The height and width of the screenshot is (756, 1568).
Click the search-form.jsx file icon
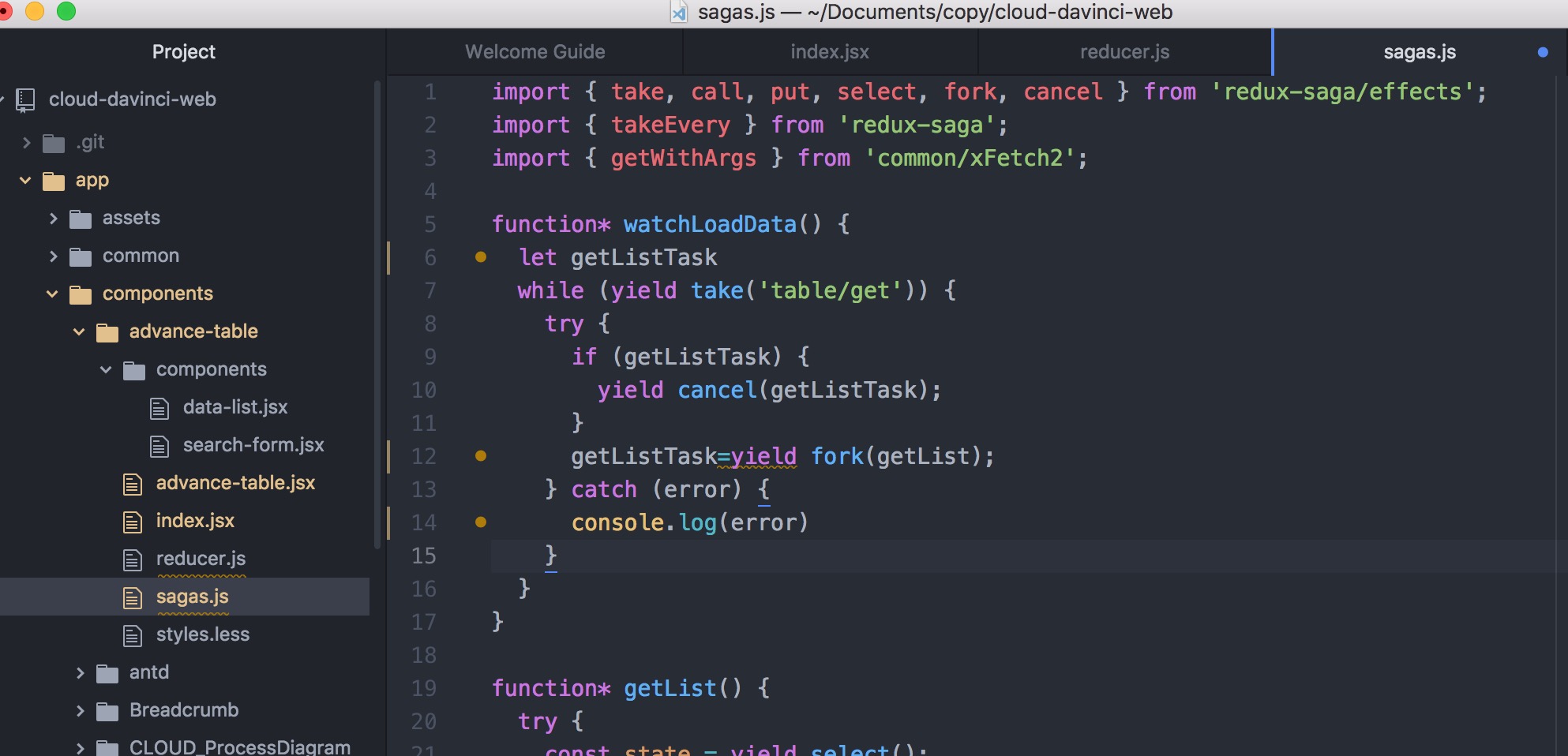click(x=159, y=446)
